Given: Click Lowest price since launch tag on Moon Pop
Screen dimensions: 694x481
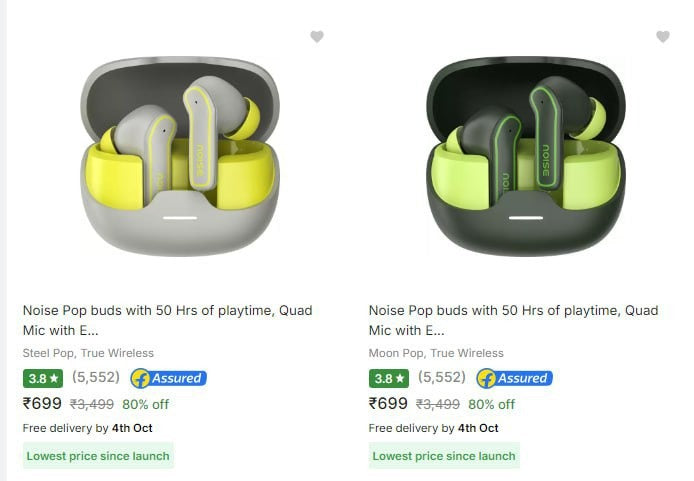Looking at the screenshot, I should [444, 456].
